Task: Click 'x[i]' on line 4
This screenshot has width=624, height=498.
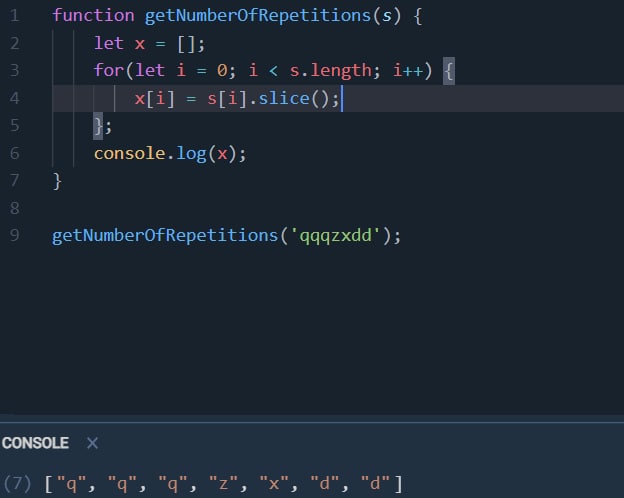Action: [154, 98]
